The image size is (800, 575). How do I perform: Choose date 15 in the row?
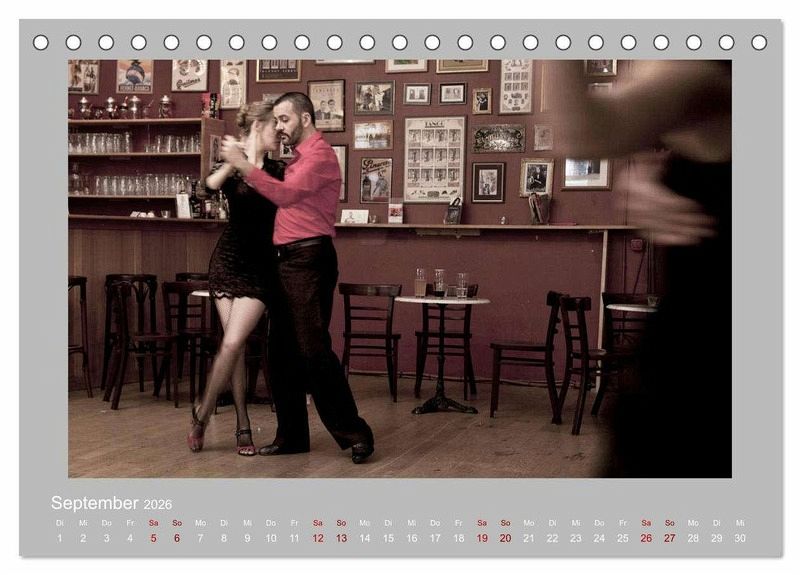tap(388, 538)
